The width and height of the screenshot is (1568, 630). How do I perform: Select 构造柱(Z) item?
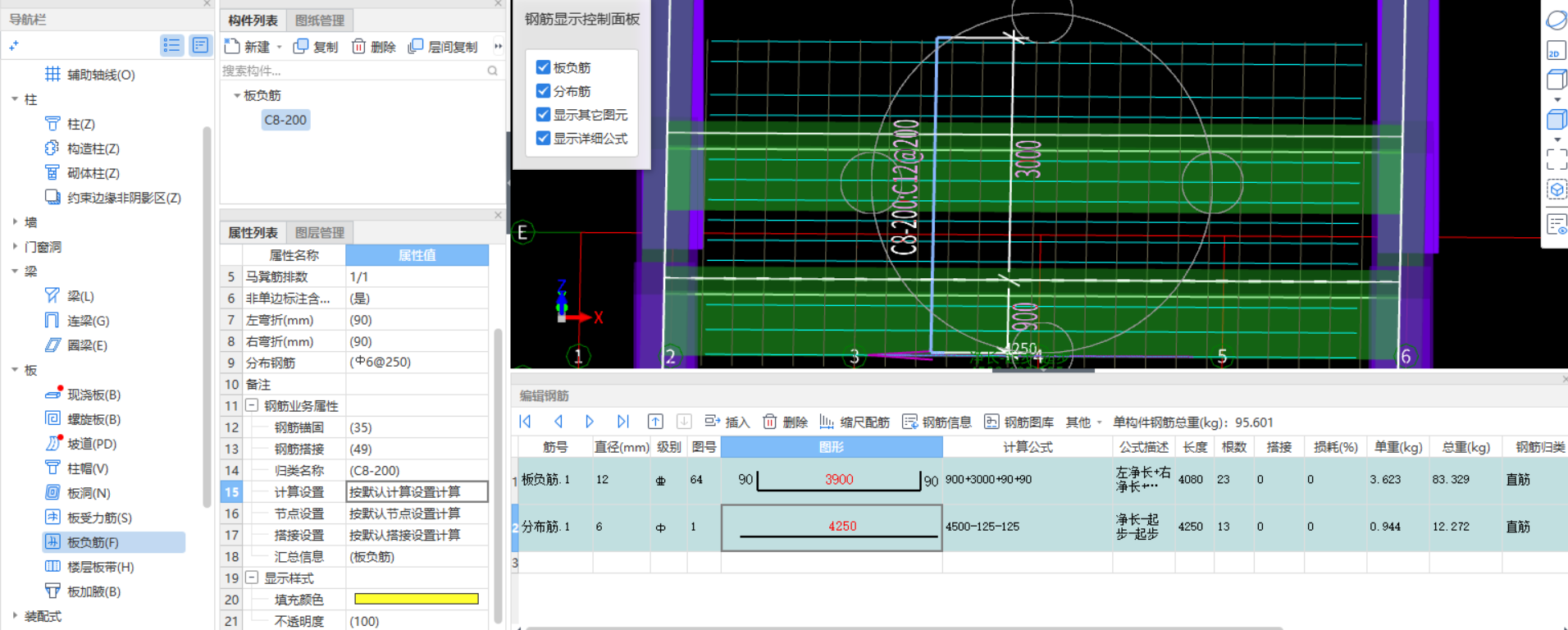[x=93, y=148]
